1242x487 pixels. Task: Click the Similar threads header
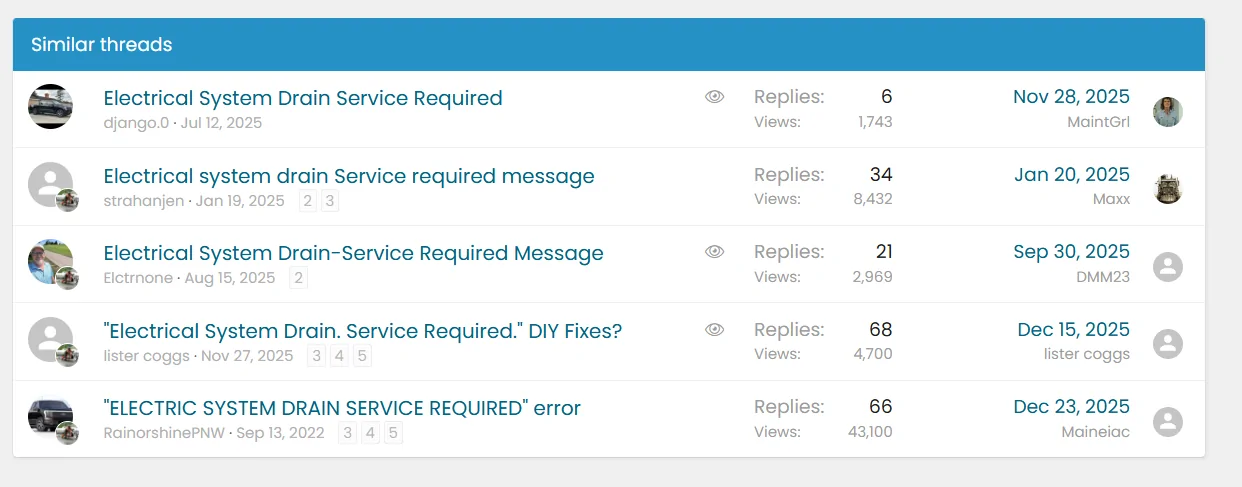pyautogui.click(x=102, y=45)
